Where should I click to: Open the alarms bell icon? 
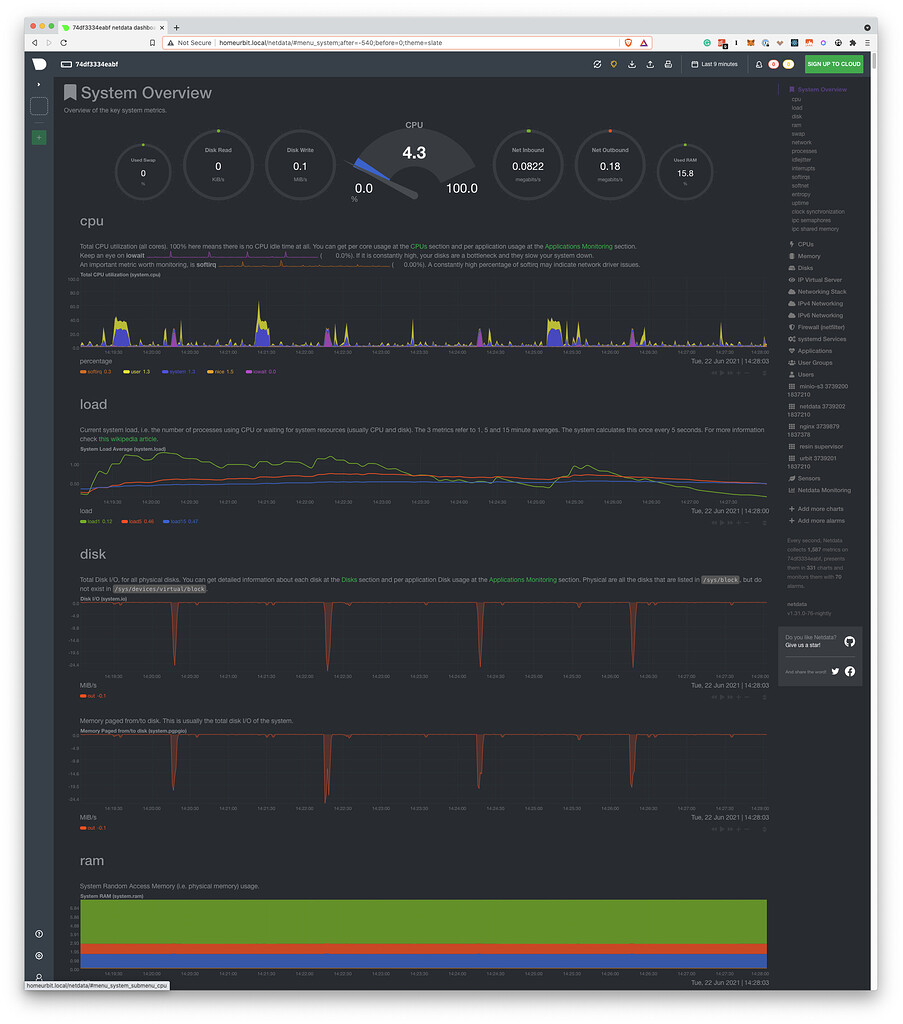[759, 64]
